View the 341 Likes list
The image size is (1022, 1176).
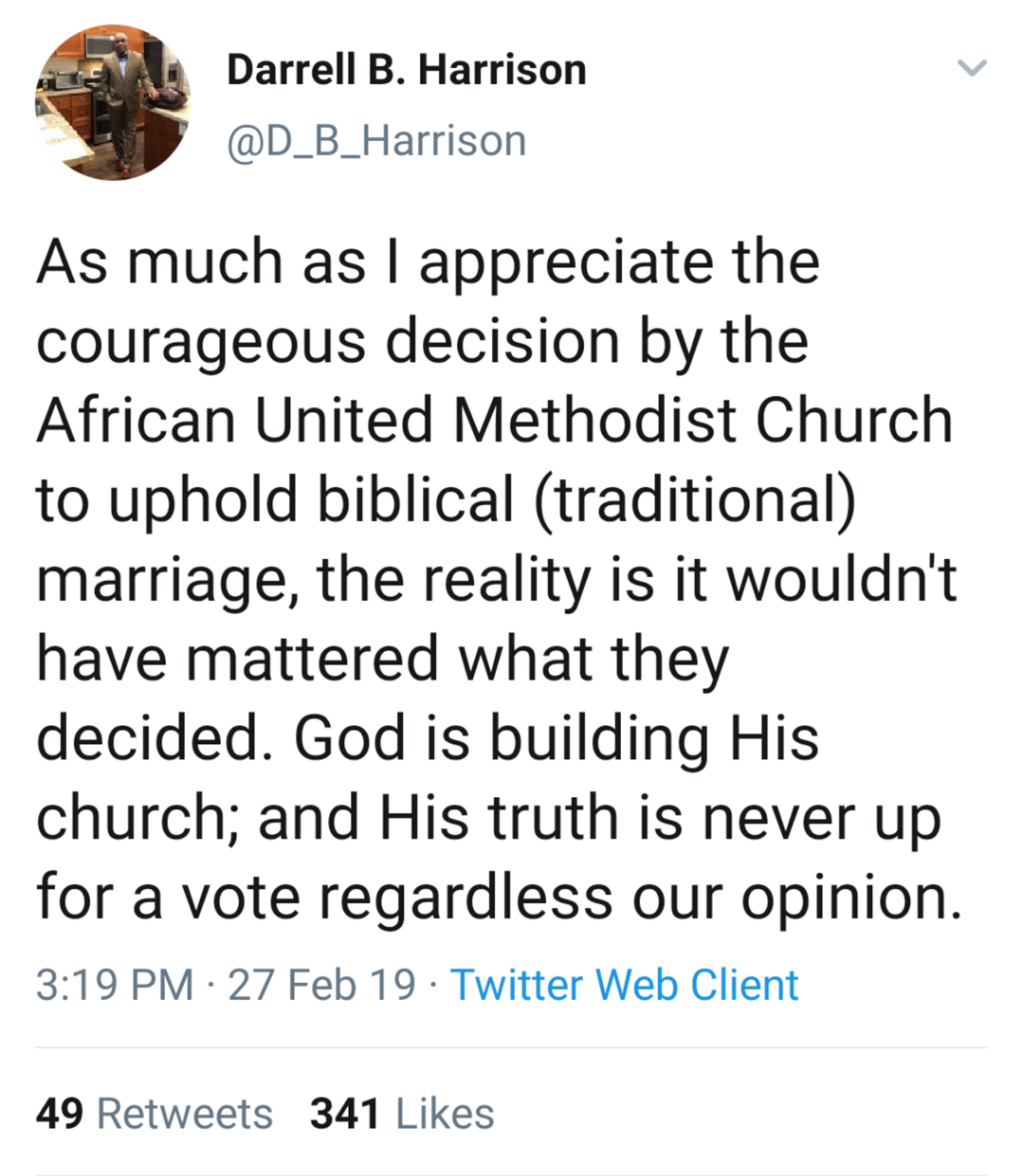tap(402, 1114)
